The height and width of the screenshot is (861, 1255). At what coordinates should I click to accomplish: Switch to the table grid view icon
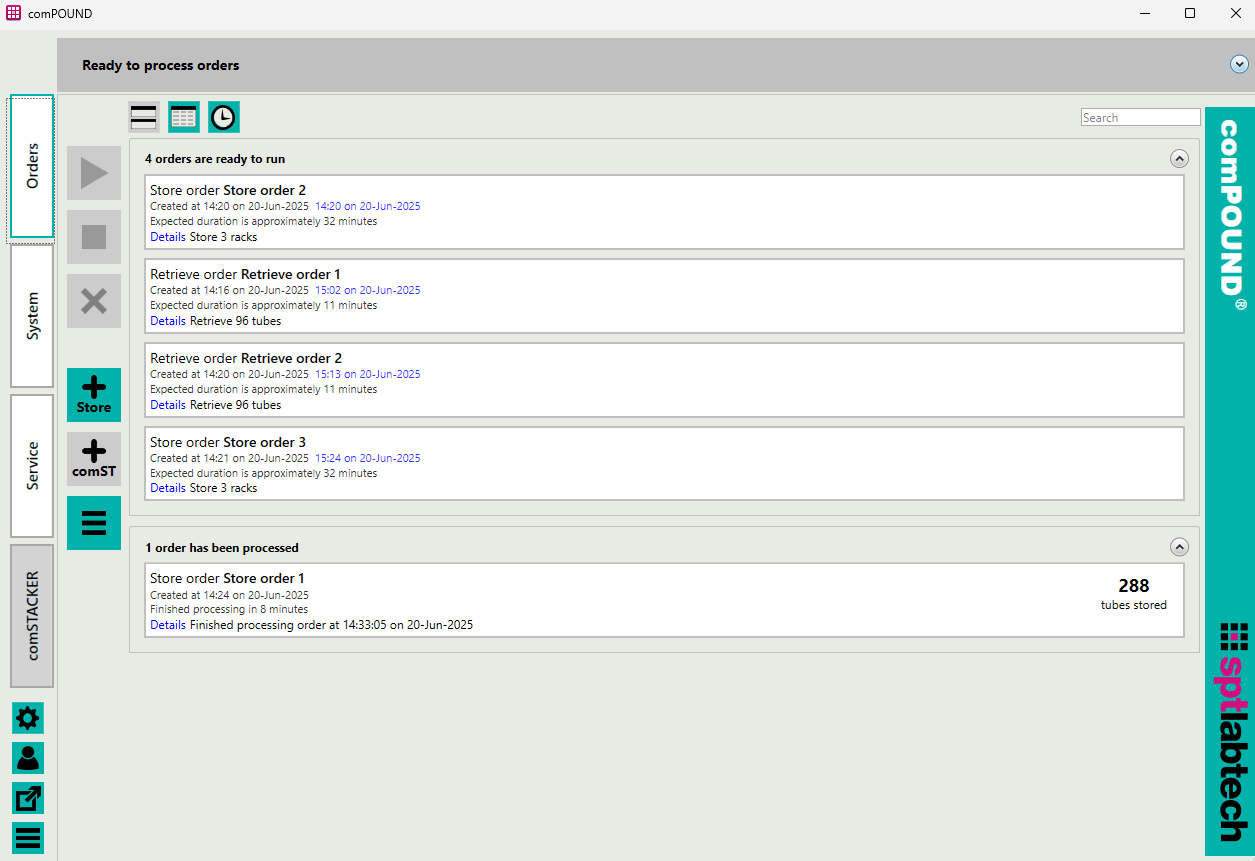(x=184, y=117)
